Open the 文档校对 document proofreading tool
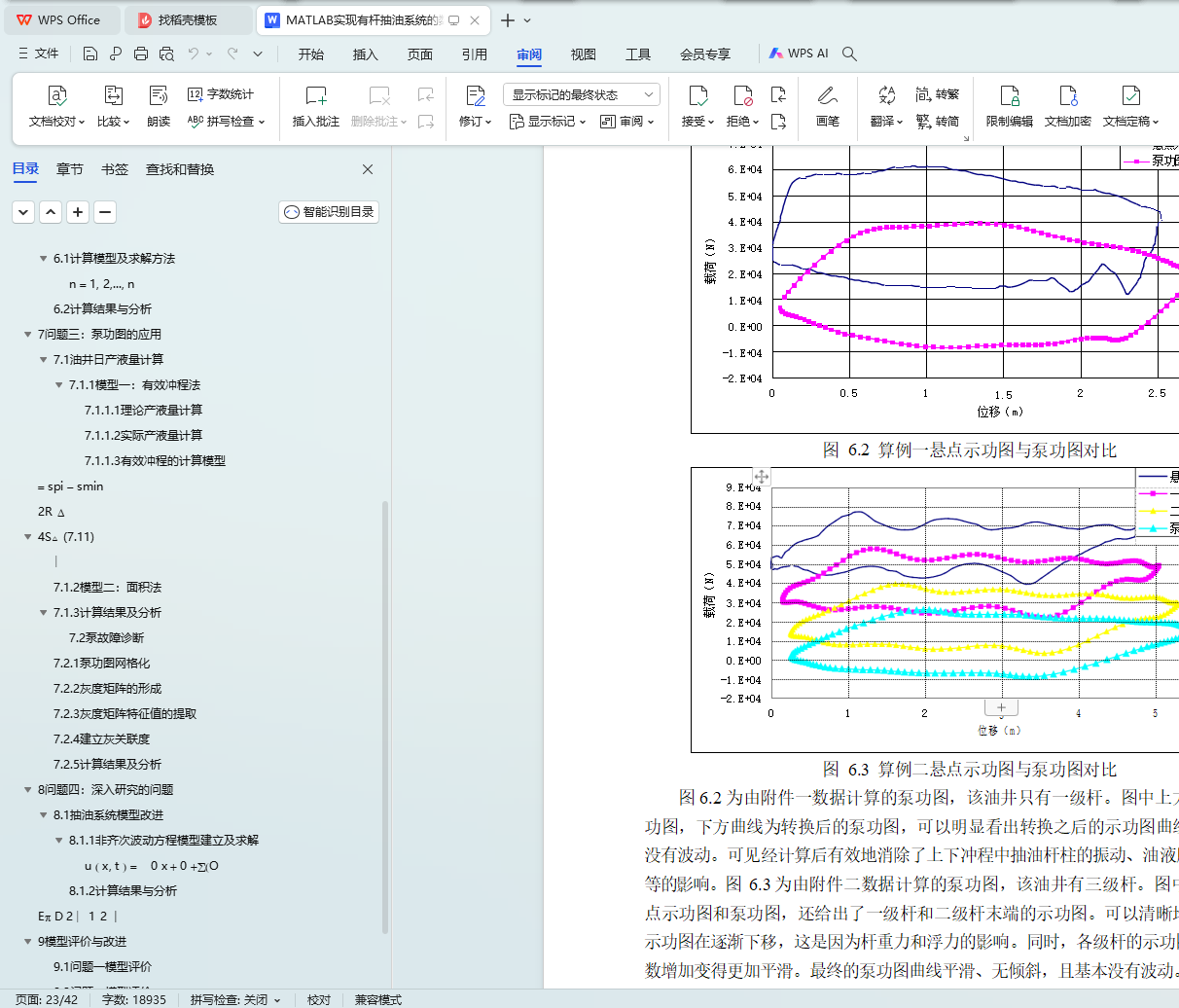Image resolution: width=1179 pixels, height=1008 pixels. point(56,106)
